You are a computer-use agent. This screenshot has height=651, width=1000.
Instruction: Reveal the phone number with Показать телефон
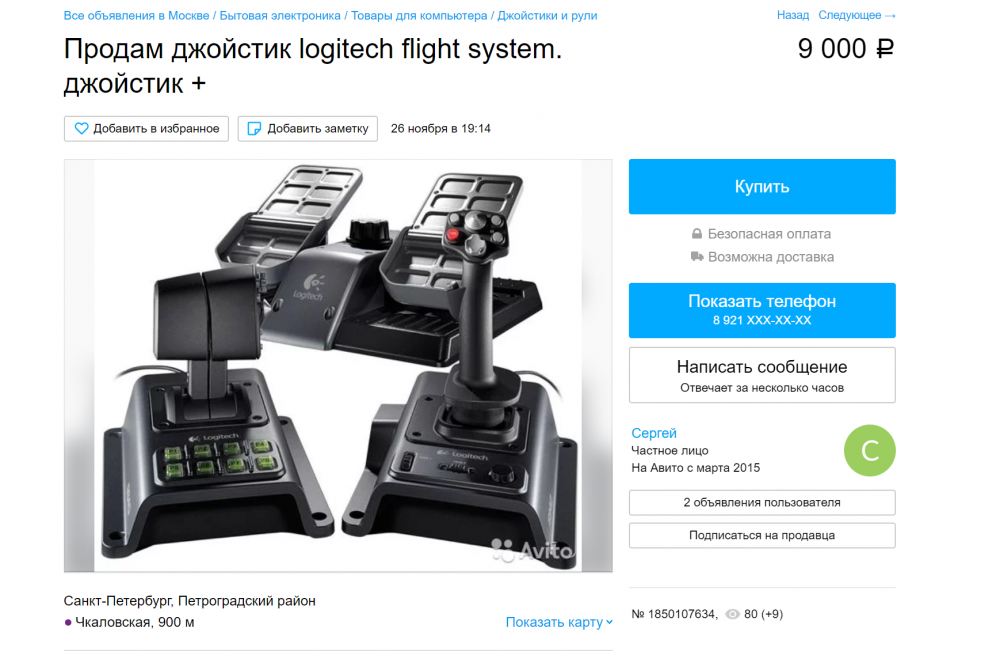pos(762,310)
